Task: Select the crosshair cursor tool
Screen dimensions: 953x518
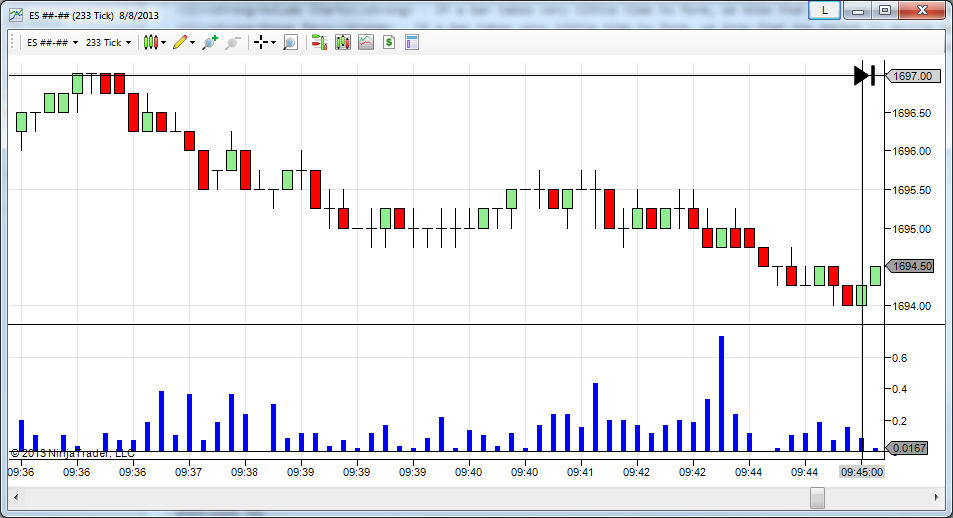Action: point(261,43)
